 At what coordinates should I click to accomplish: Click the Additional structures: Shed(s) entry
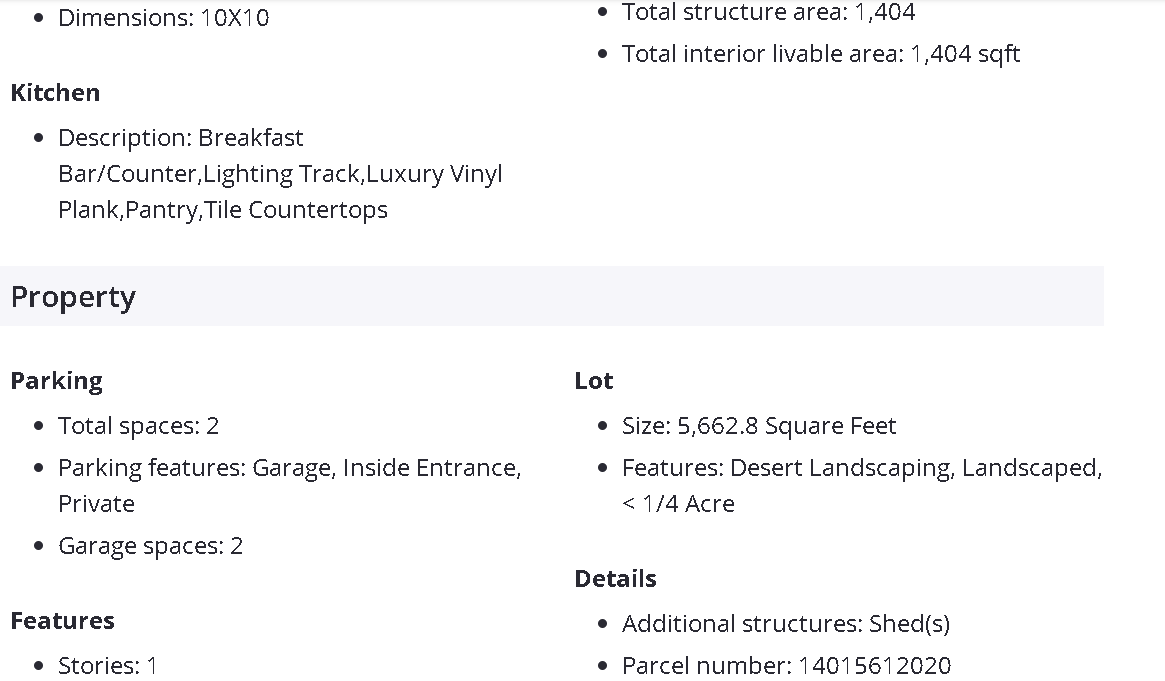point(785,624)
